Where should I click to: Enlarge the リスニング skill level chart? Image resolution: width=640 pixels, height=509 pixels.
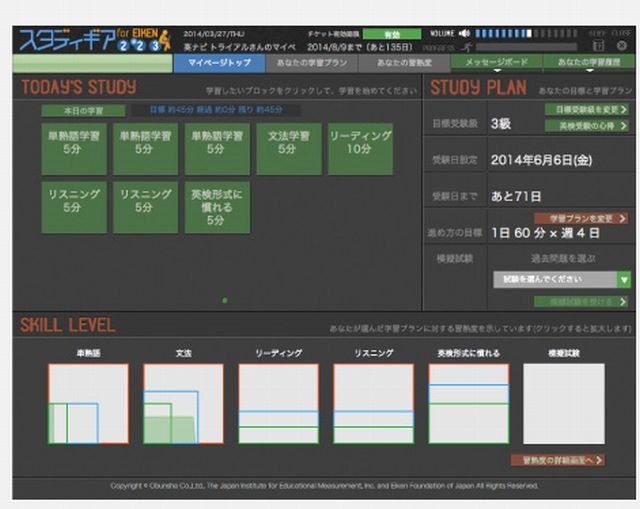click(373, 403)
